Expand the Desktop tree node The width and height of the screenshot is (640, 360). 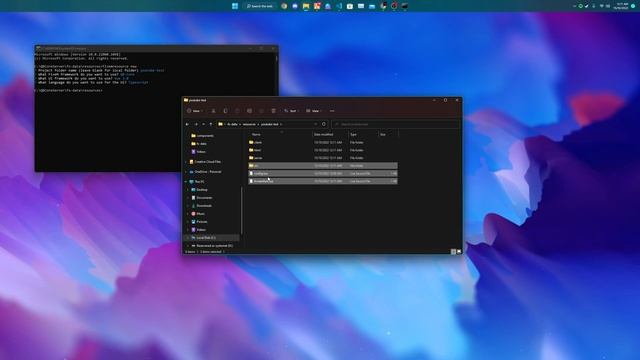coord(188,190)
